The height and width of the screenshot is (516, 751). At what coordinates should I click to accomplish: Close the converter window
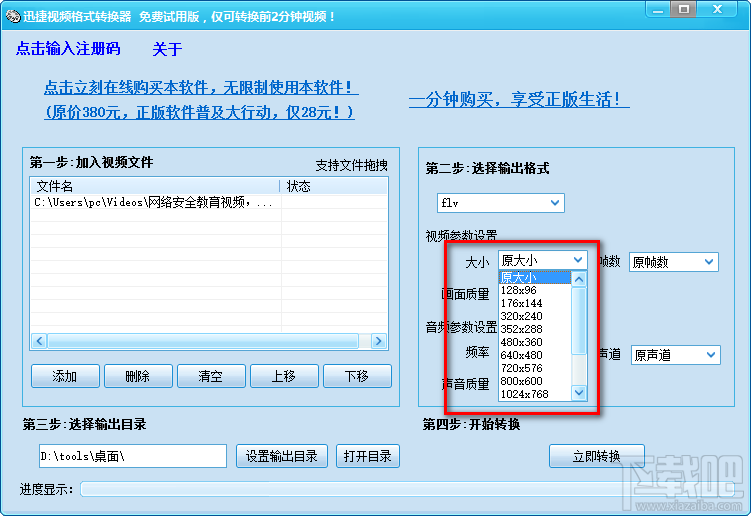coord(717,10)
